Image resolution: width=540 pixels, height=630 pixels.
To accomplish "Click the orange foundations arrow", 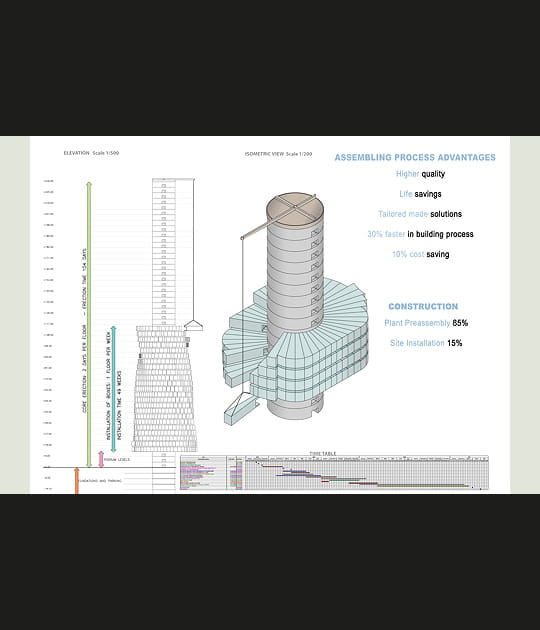I will (77, 480).
